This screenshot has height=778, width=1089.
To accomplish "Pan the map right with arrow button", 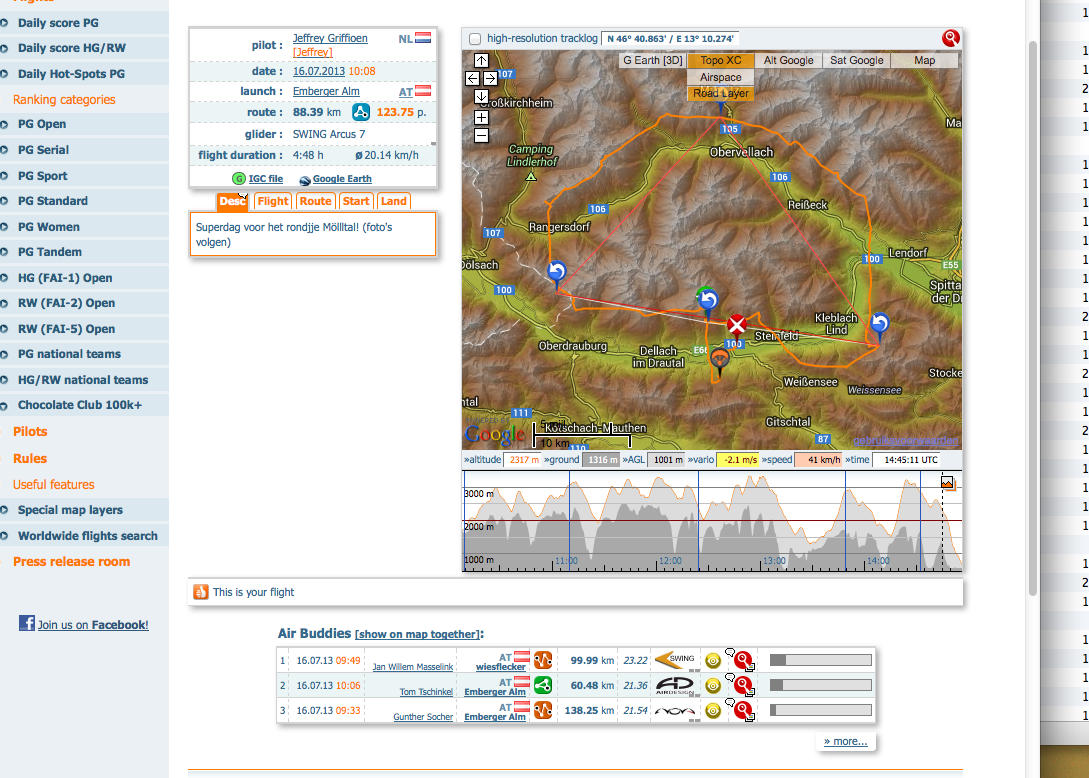I will point(491,78).
